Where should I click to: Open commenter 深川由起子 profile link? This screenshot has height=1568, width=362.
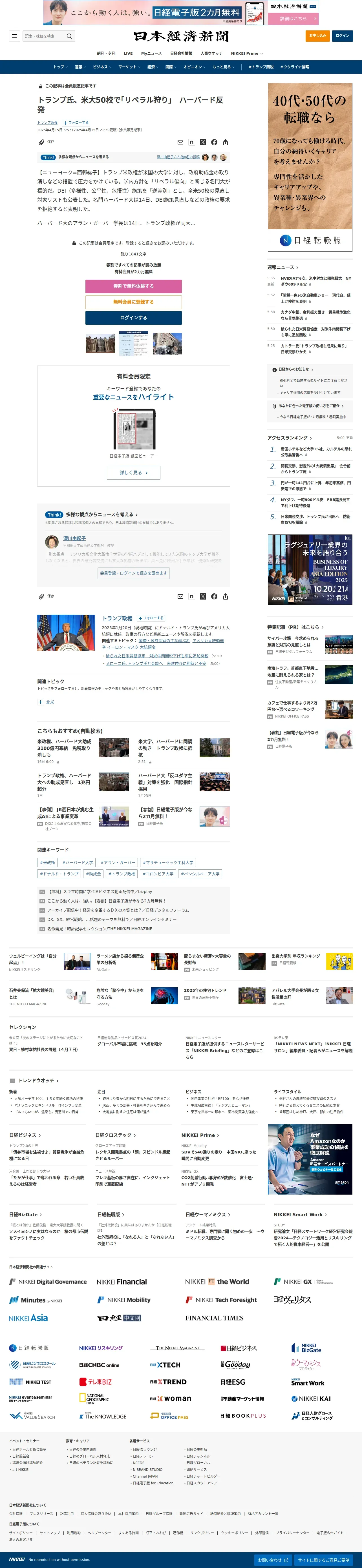(74, 538)
